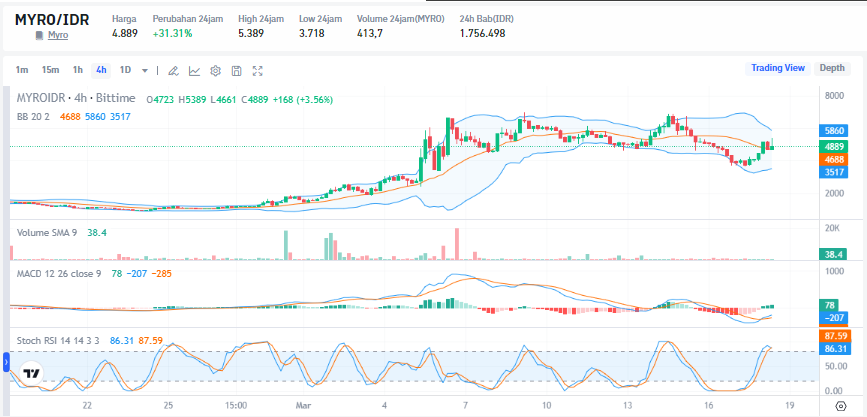Click the 15:00 time axis marker
This screenshot has height=417, width=867.
point(236,405)
